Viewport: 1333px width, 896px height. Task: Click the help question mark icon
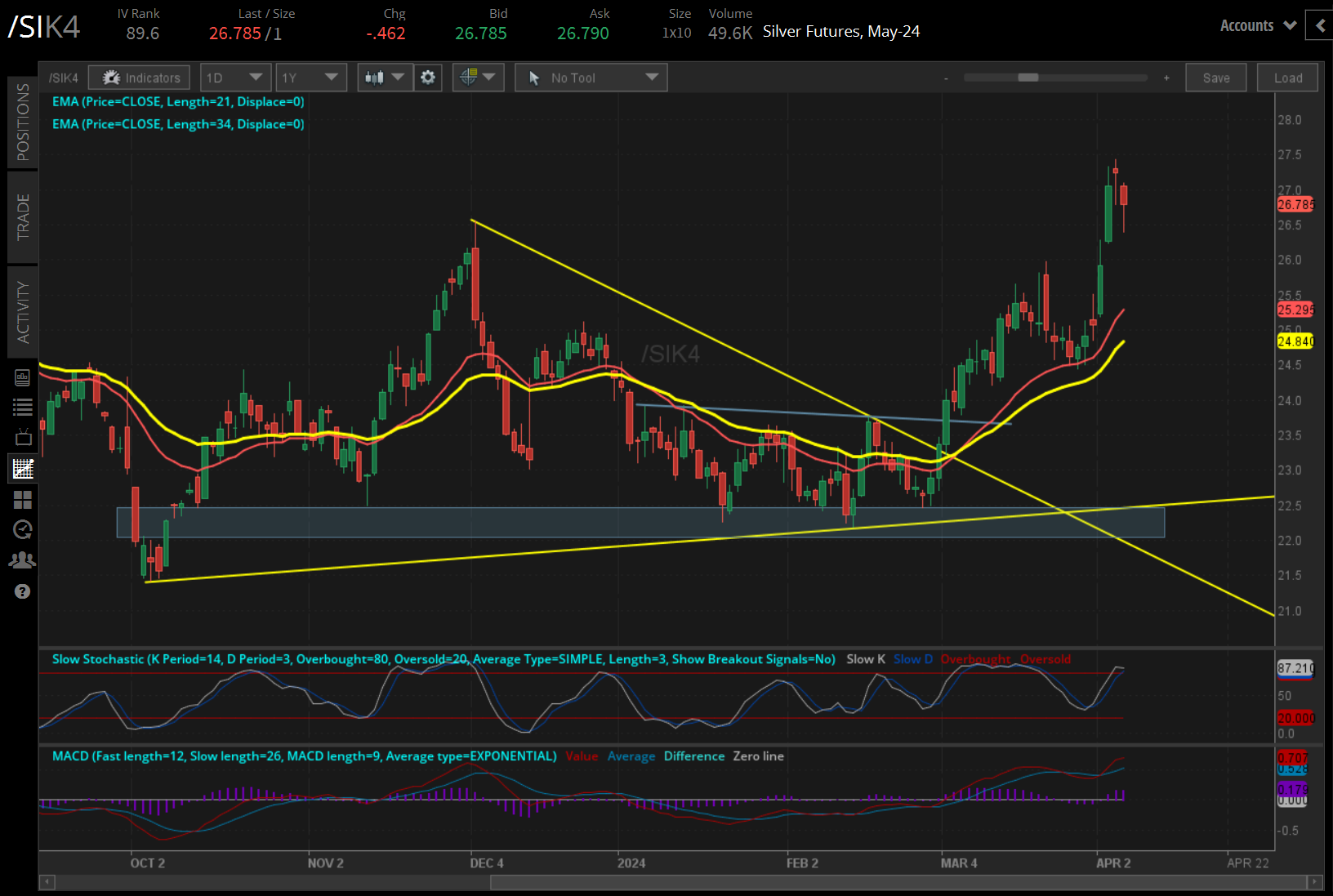click(x=22, y=591)
